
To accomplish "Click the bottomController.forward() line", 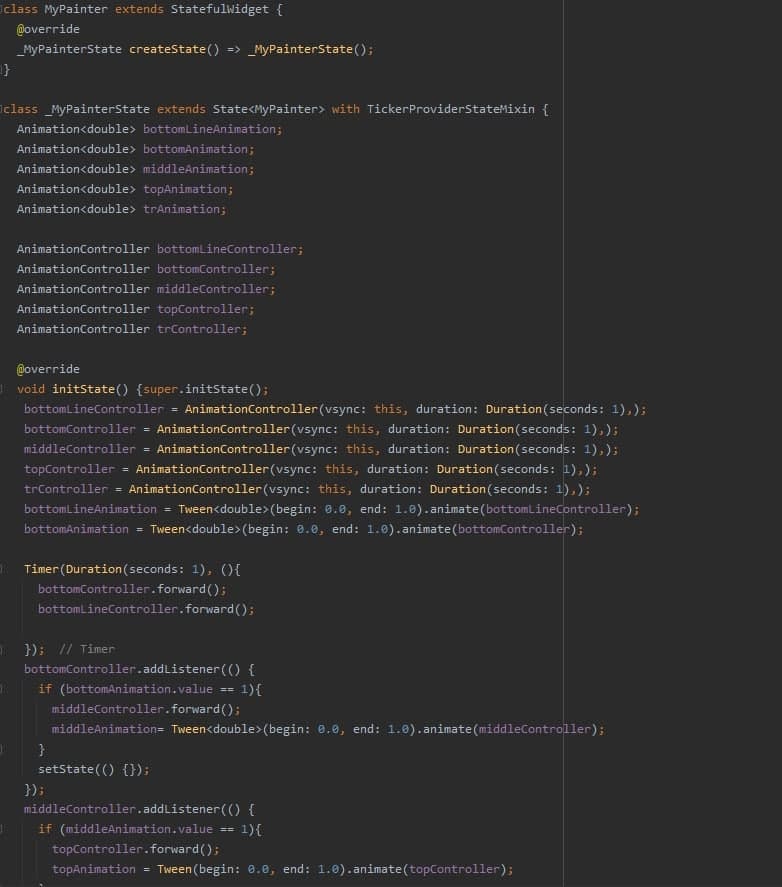I will click(x=132, y=589).
